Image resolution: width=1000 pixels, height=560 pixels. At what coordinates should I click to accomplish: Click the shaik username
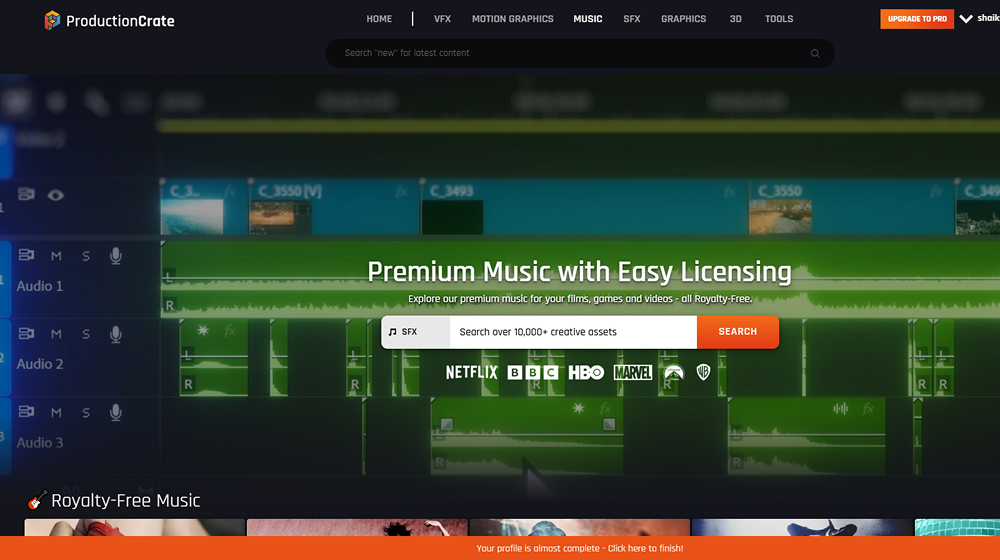coord(988,18)
